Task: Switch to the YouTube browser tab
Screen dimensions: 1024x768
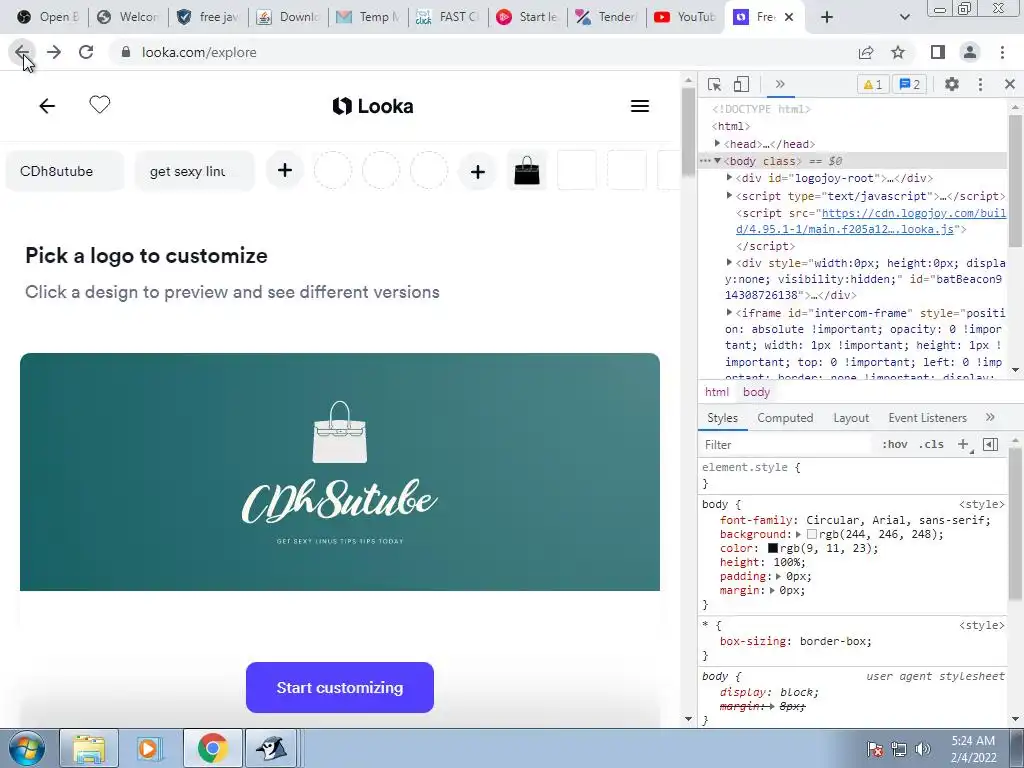Action: click(684, 17)
